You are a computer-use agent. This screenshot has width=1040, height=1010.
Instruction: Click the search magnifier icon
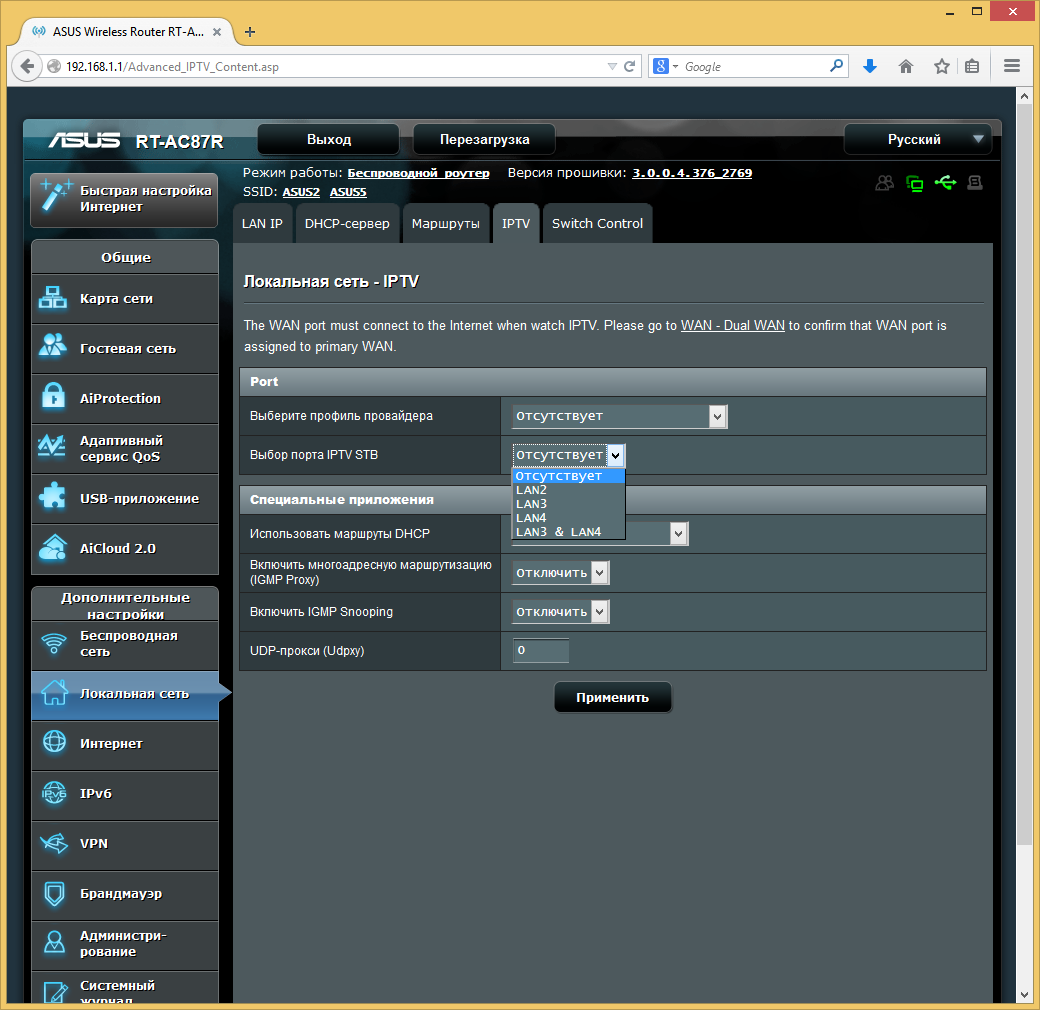tap(836, 66)
